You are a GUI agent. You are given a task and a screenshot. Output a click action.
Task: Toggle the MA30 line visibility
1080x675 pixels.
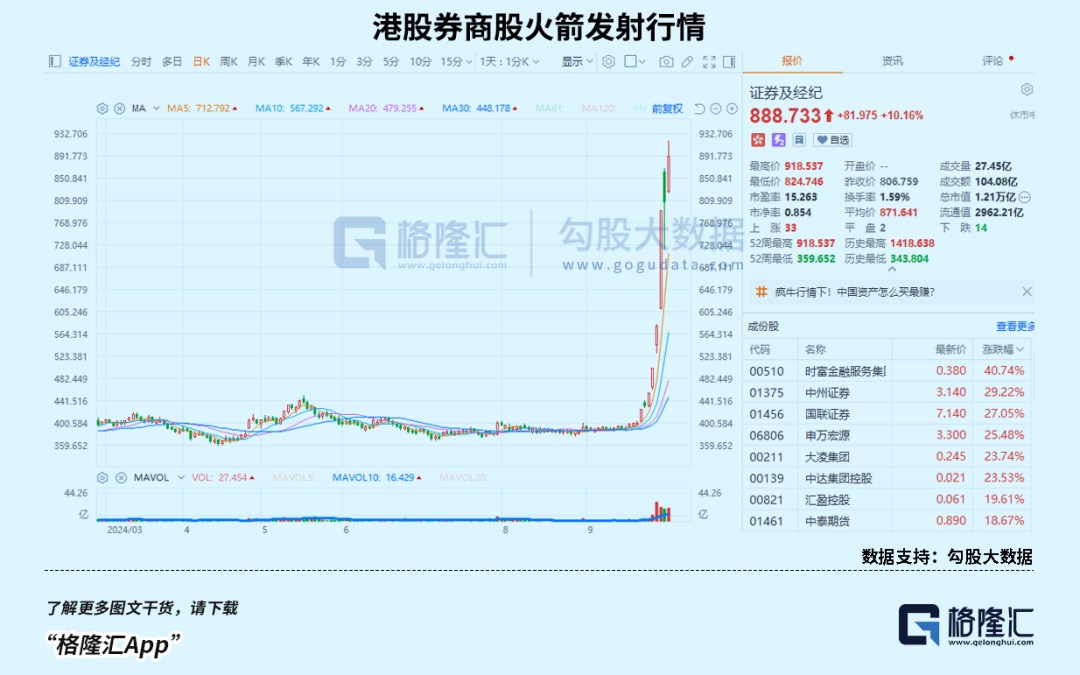click(x=479, y=108)
